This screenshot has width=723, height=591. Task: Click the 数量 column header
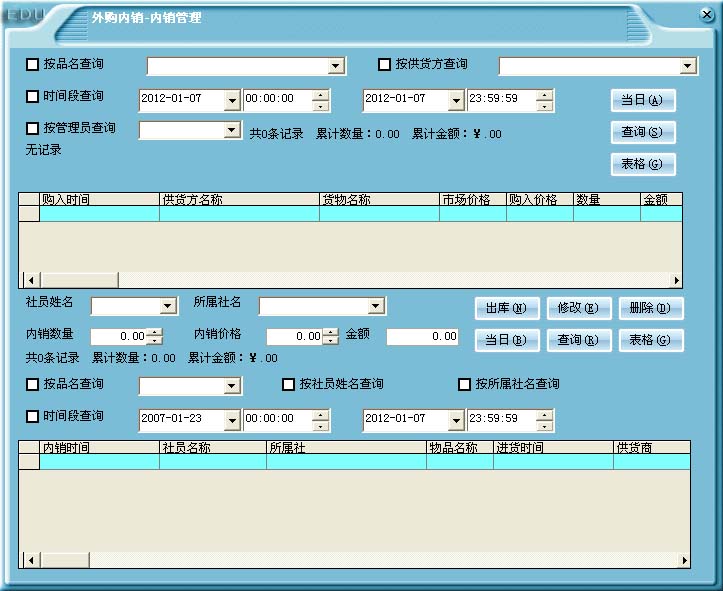pyautogui.click(x=607, y=200)
